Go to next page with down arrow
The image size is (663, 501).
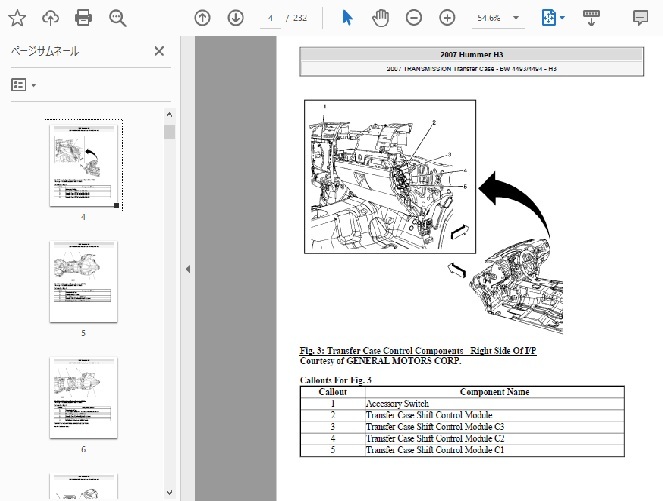point(236,18)
